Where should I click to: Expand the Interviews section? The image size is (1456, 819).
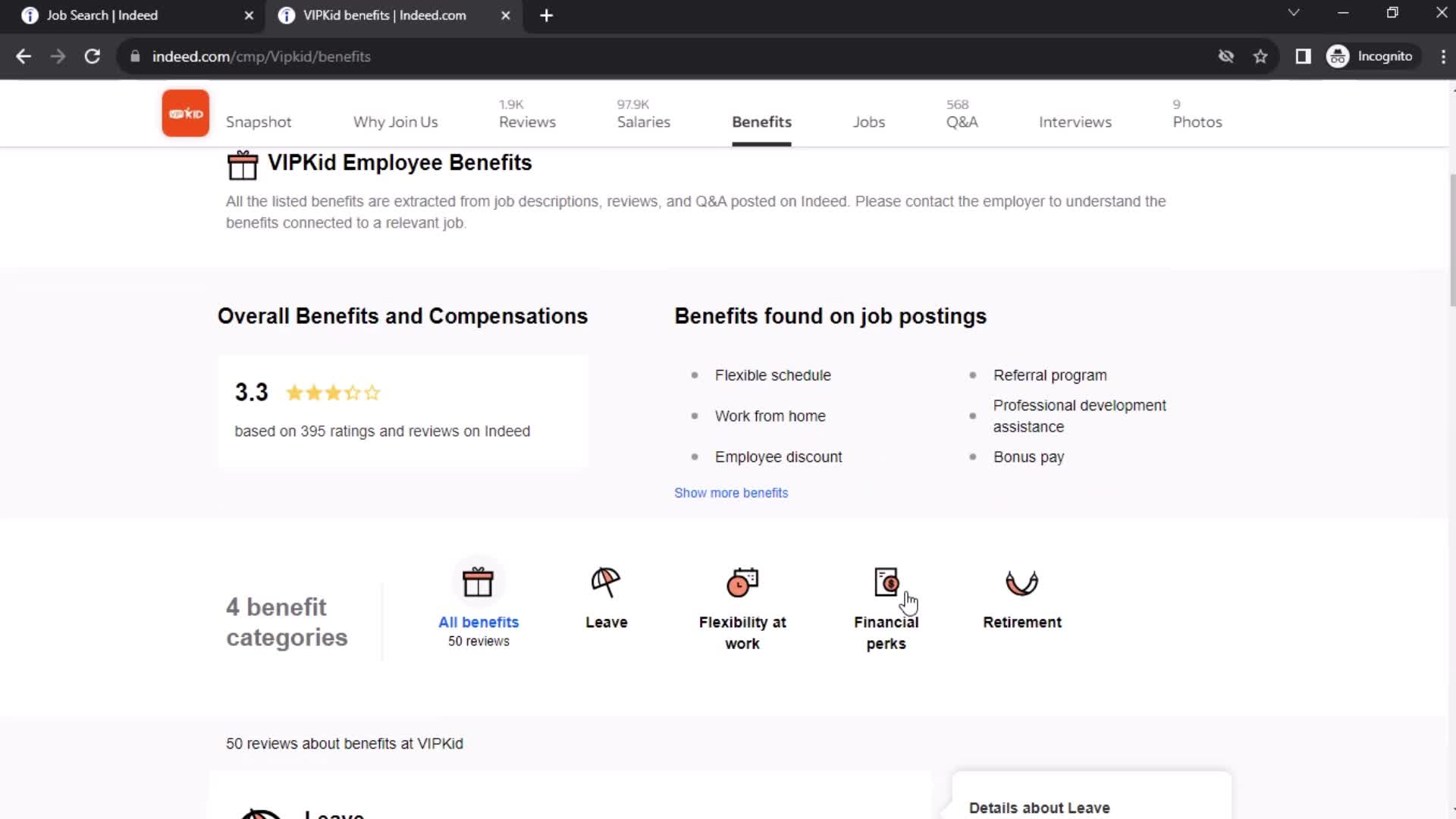point(1075,122)
